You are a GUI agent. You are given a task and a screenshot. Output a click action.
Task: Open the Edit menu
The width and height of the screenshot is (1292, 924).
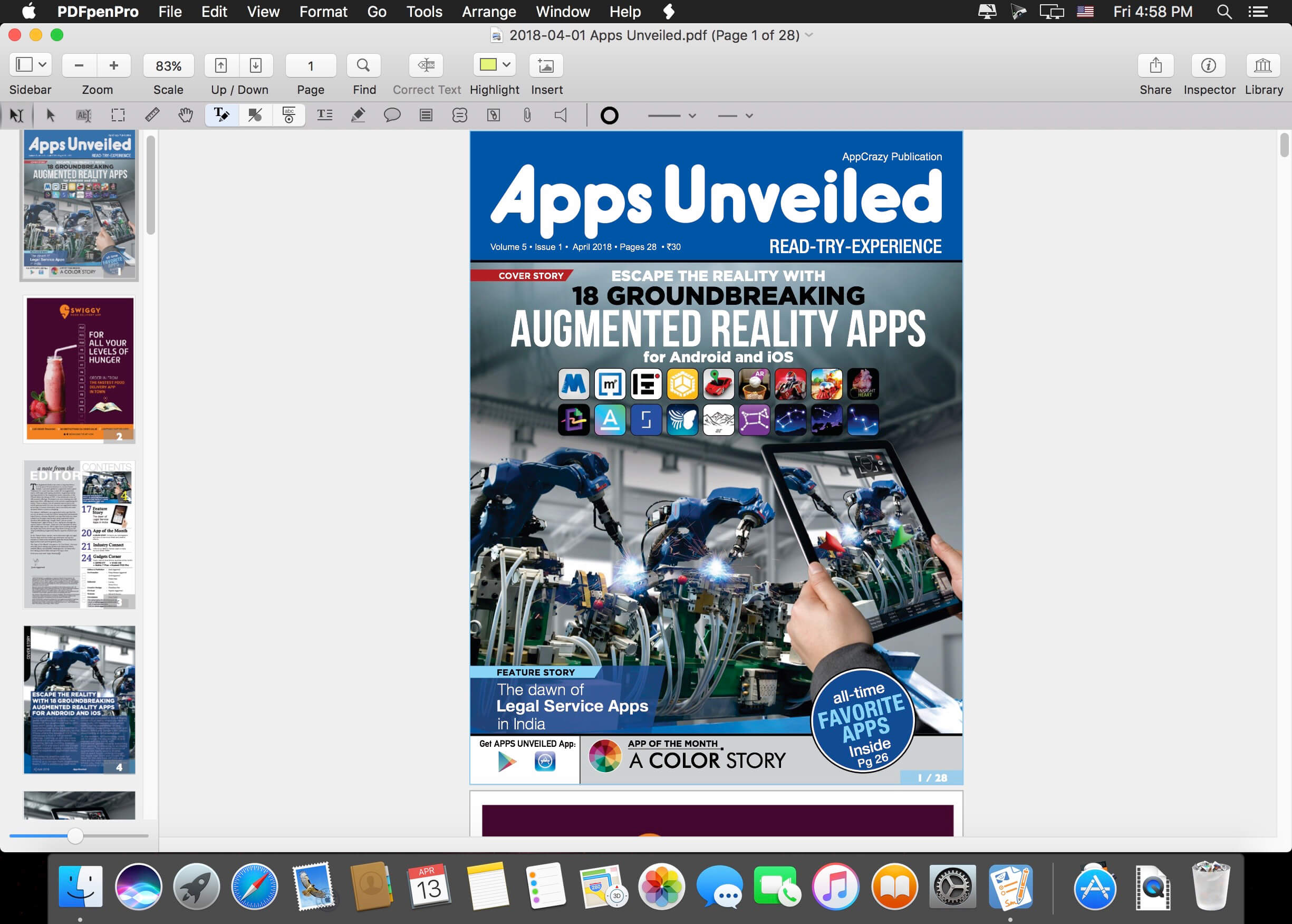point(215,12)
